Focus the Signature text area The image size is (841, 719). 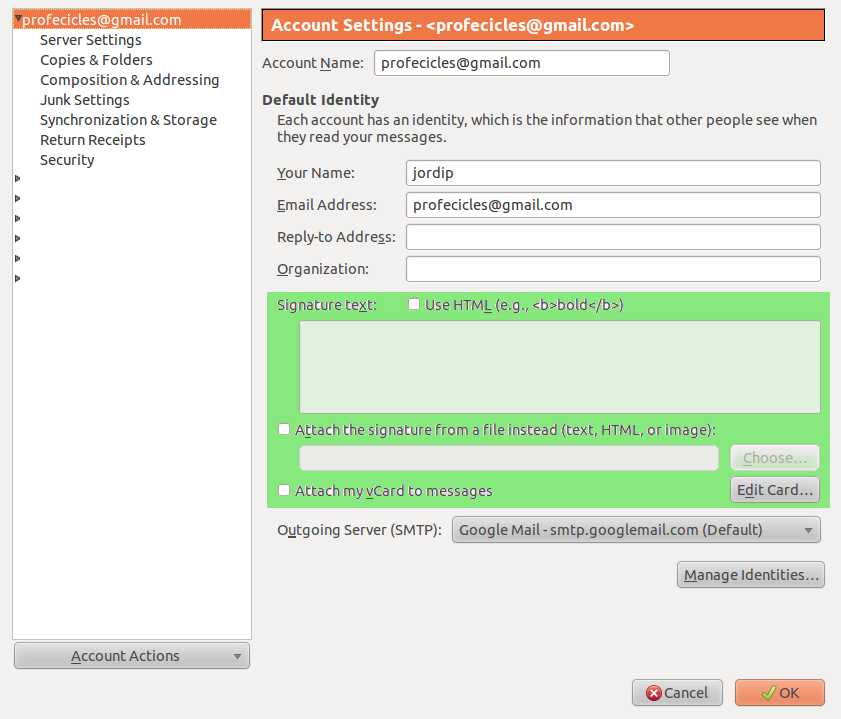pyautogui.click(x=559, y=366)
